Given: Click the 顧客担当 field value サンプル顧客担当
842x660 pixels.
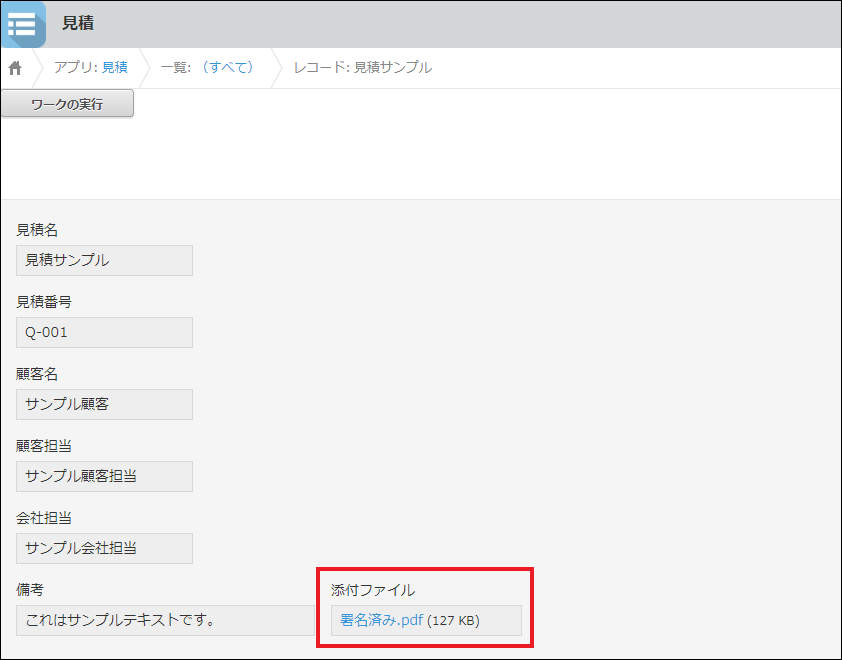Looking at the screenshot, I should click(104, 476).
